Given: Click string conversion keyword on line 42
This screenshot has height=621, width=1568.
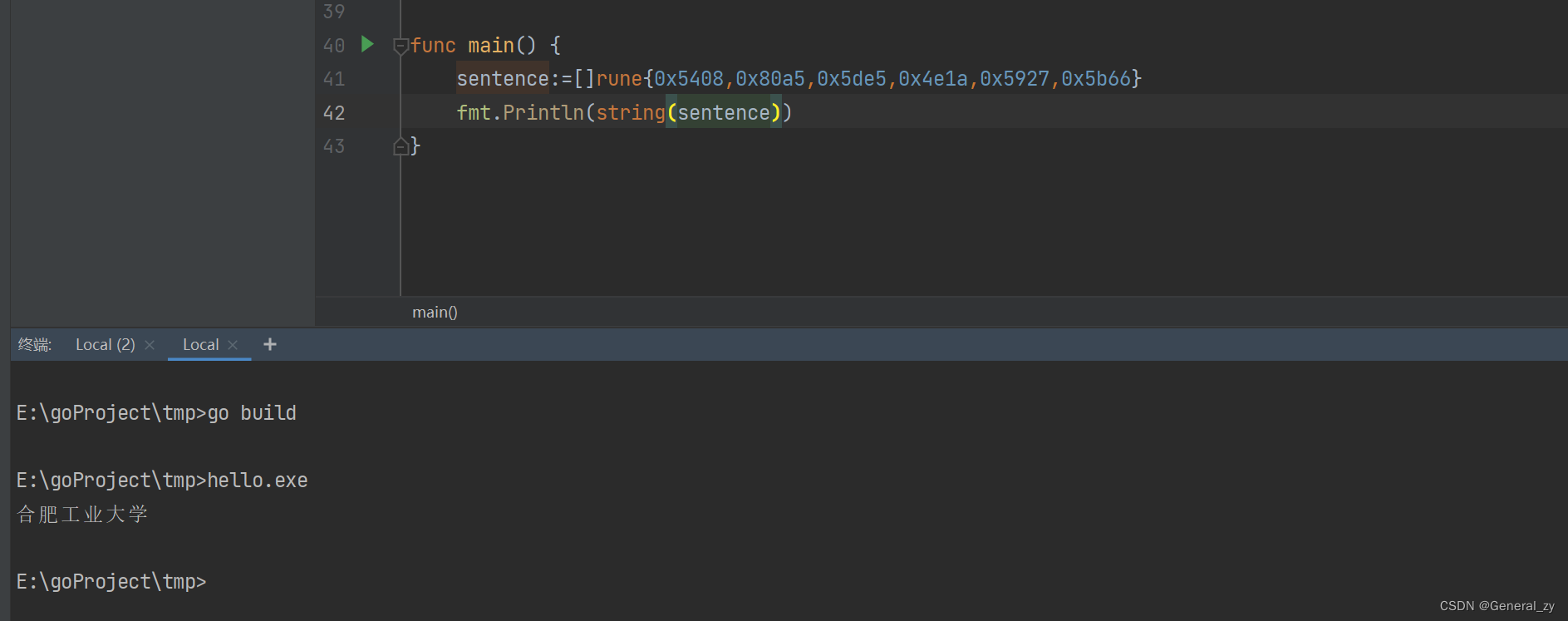Looking at the screenshot, I should coord(631,113).
